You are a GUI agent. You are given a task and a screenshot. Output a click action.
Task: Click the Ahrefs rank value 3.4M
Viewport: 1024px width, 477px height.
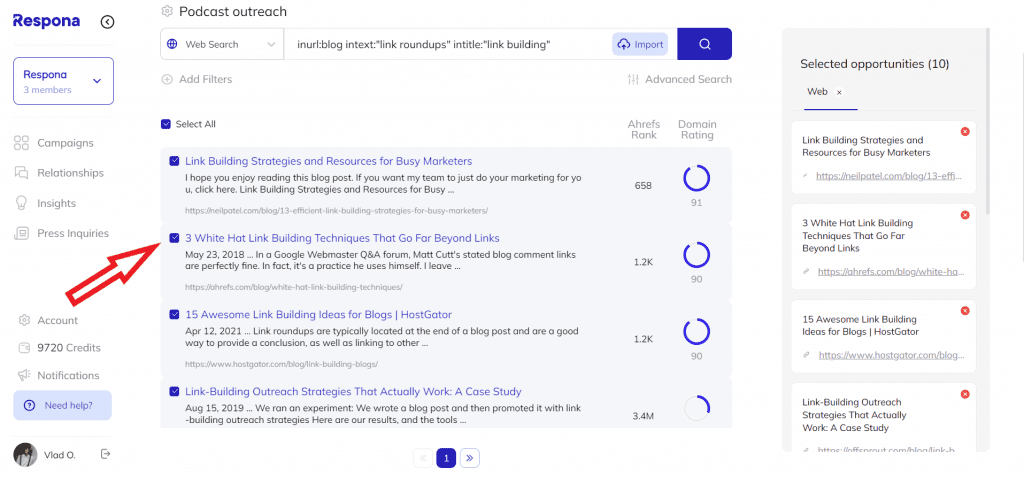(x=643, y=416)
